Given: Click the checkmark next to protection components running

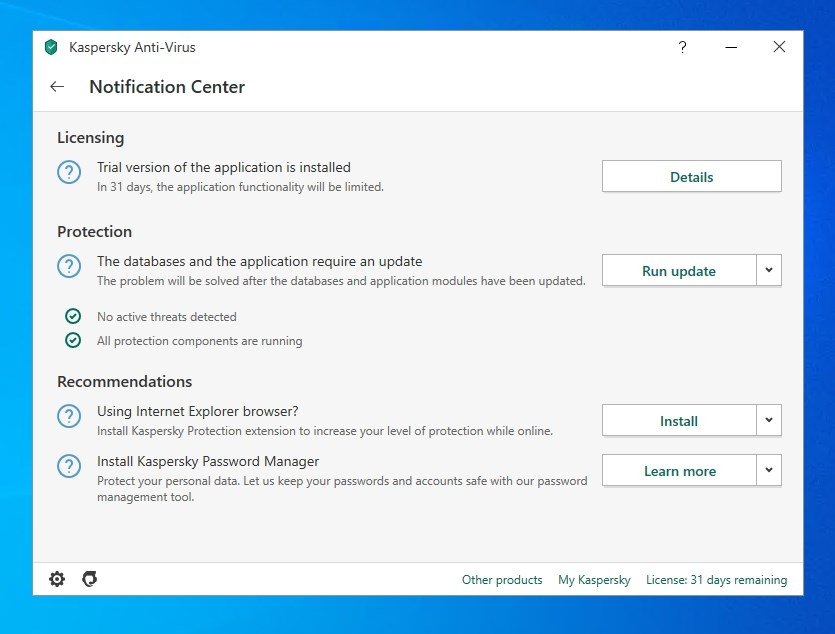Looking at the screenshot, I should pyautogui.click(x=73, y=340).
